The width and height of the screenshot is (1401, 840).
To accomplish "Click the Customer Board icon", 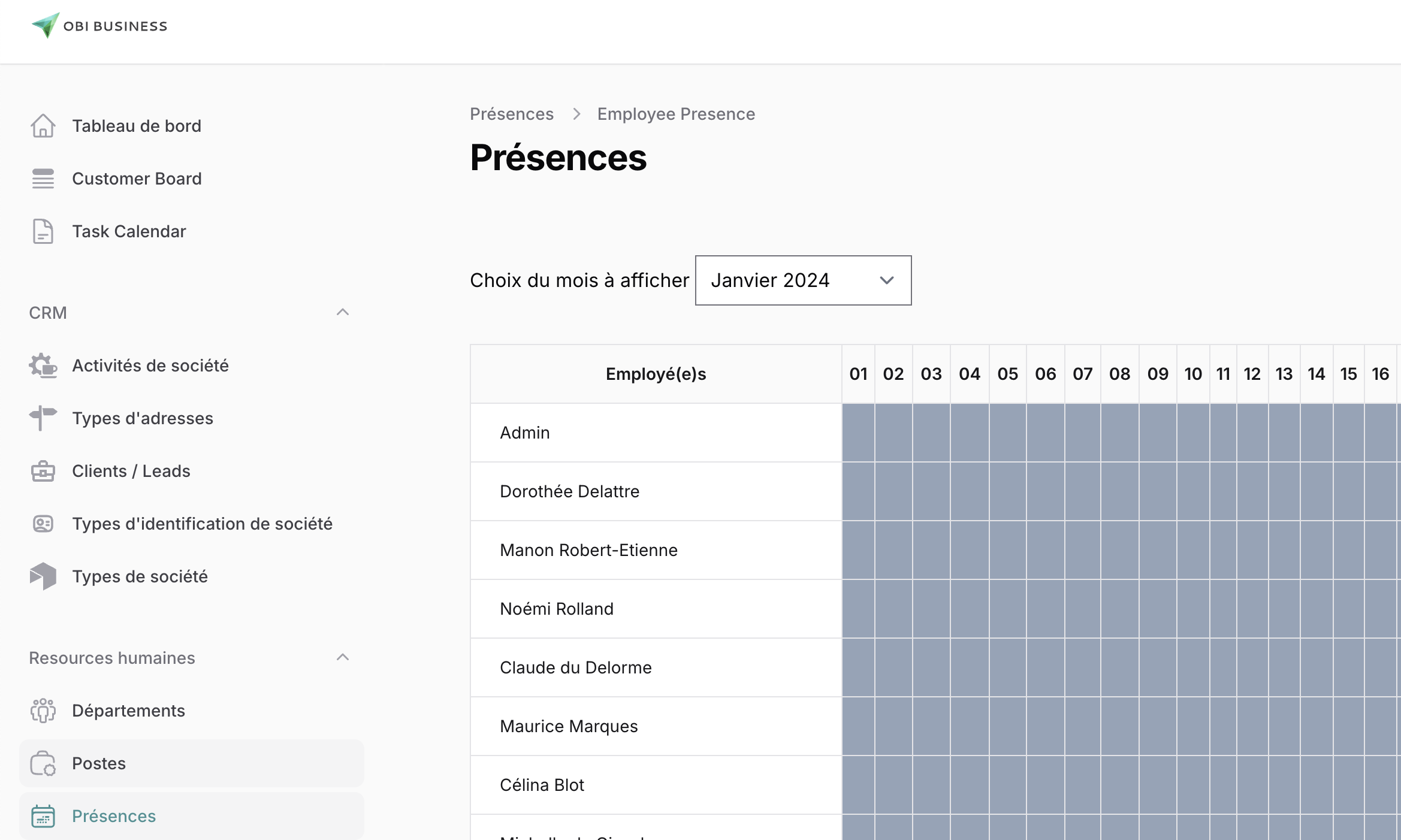I will pos(42,178).
